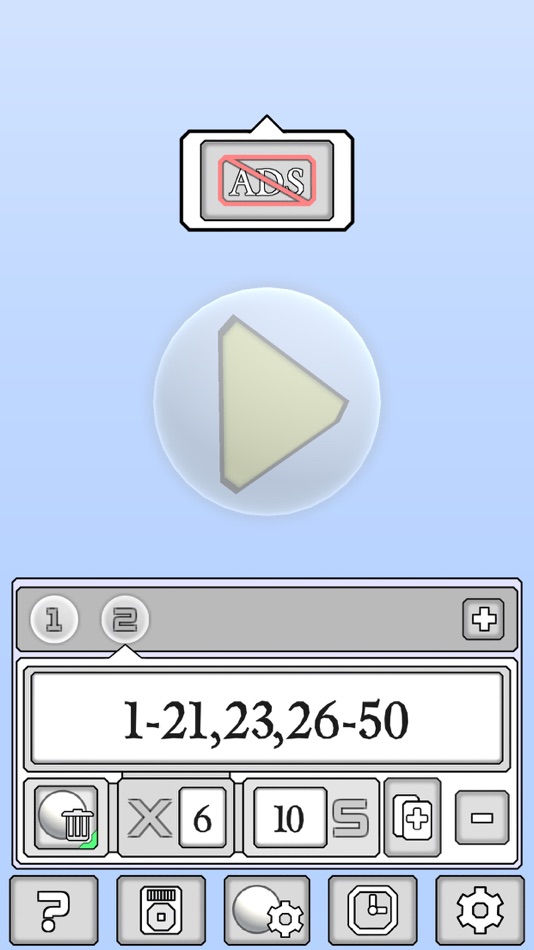This screenshot has height=950, width=534.
Task: Open help via the question mark icon
Action: click(54, 910)
